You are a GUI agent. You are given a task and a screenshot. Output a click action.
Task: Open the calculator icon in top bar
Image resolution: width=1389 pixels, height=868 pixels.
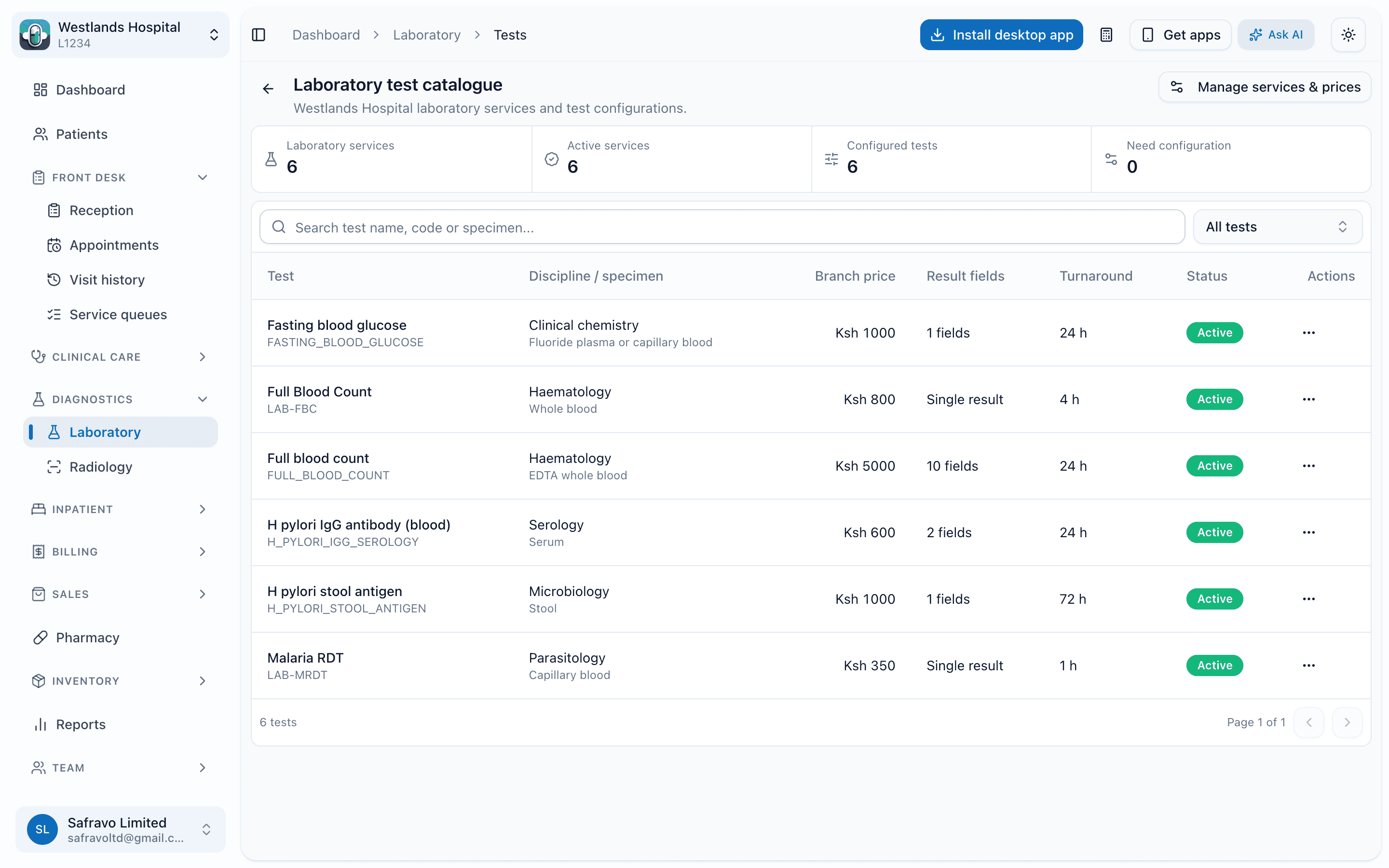click(1106, 35)
